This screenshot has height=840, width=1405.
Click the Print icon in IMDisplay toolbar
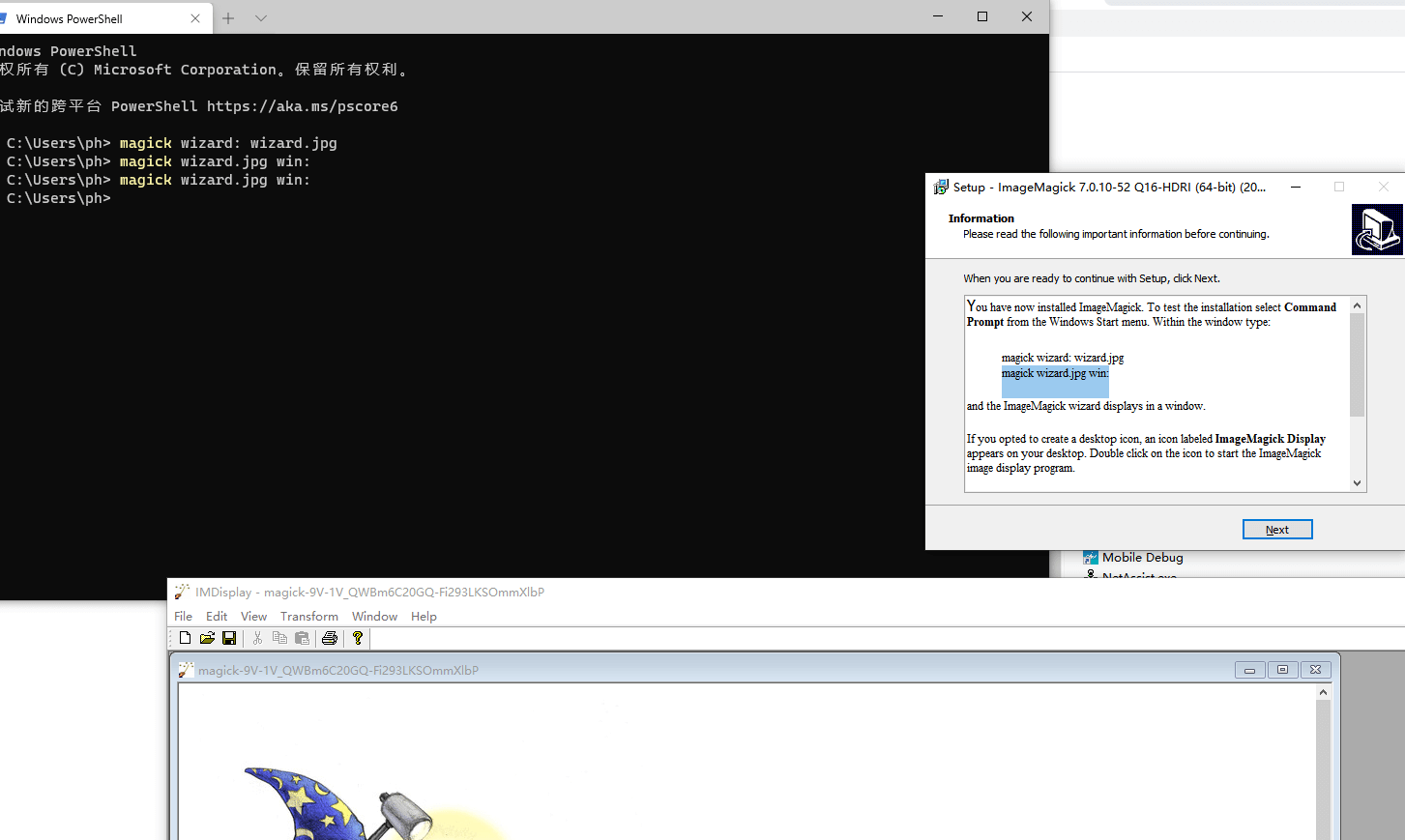point(330,638)
